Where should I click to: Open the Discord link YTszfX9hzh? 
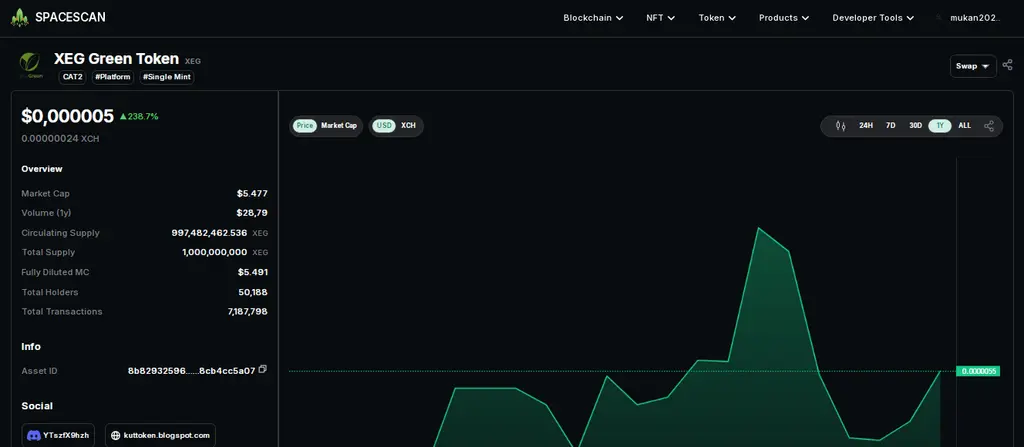58,435
